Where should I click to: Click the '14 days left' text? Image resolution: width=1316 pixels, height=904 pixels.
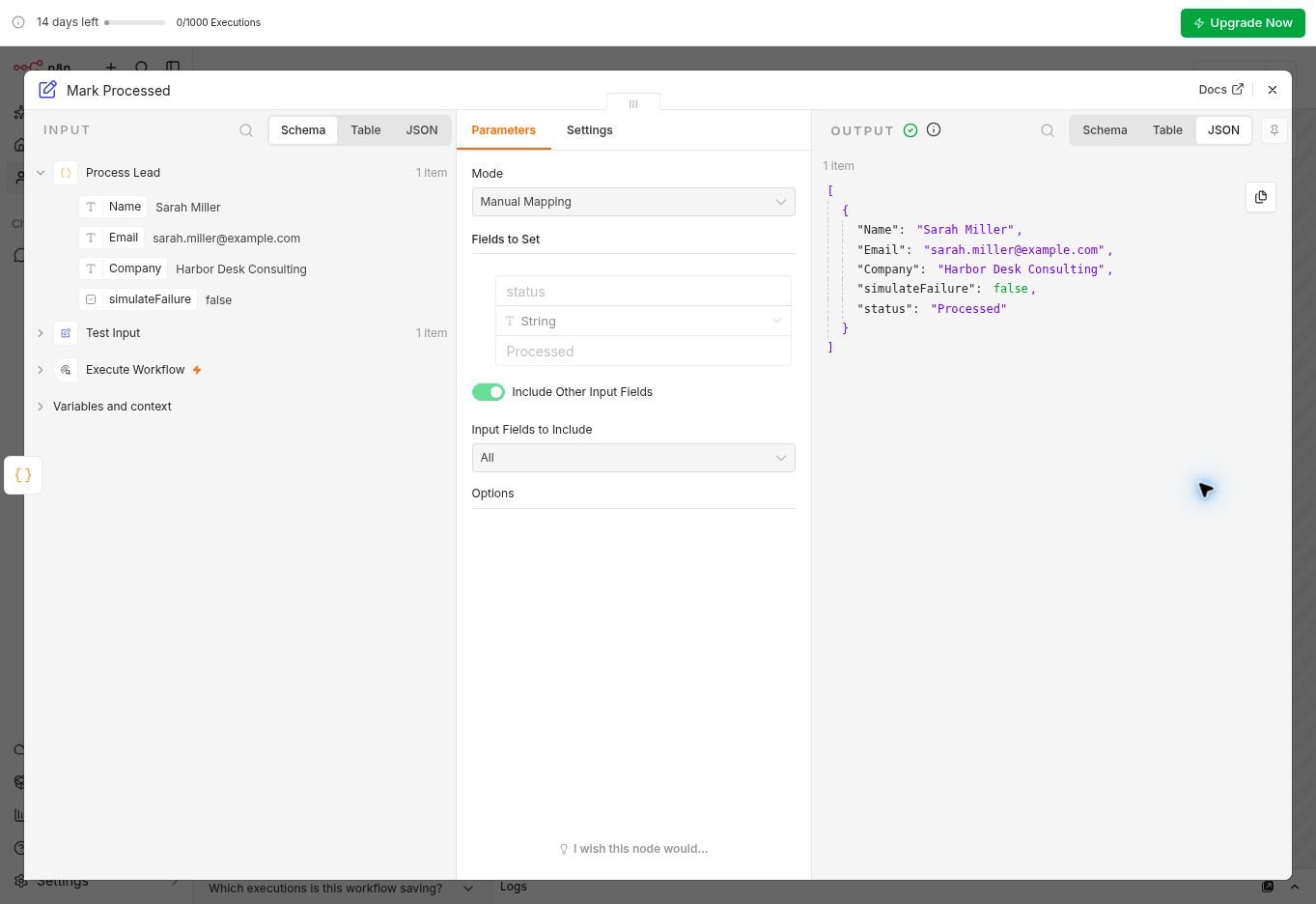pyautogui.click(x=68, y=22)
